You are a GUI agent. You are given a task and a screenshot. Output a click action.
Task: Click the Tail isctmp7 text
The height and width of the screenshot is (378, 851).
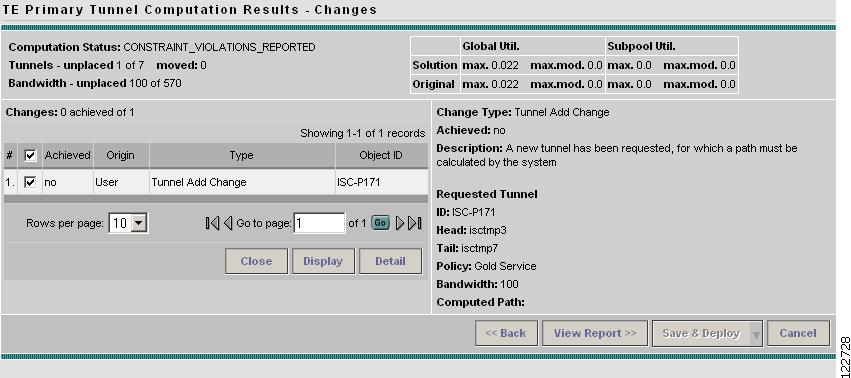pyautogui.click(x=467, y=248)
